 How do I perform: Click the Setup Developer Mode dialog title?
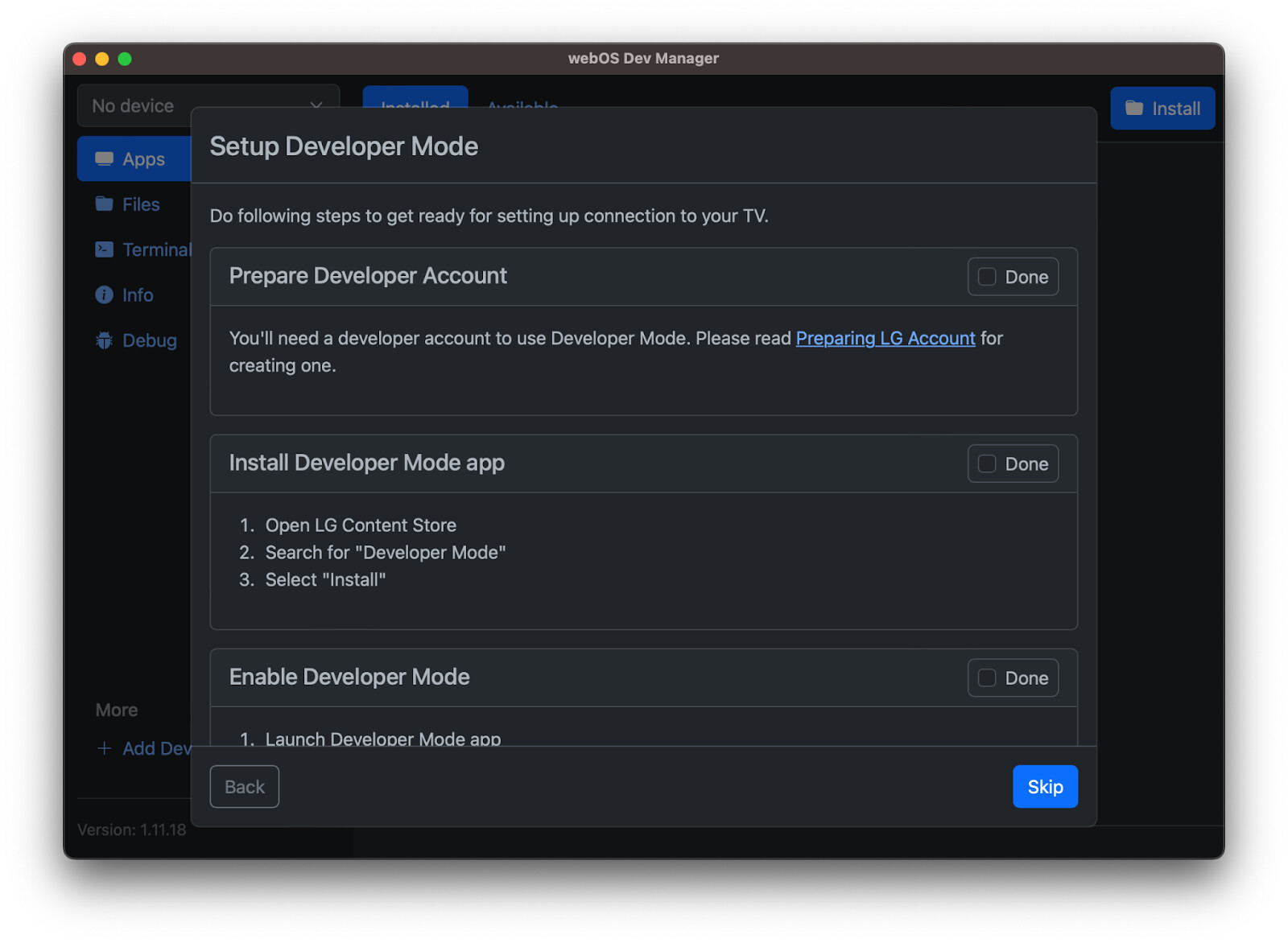click(344, 146)
